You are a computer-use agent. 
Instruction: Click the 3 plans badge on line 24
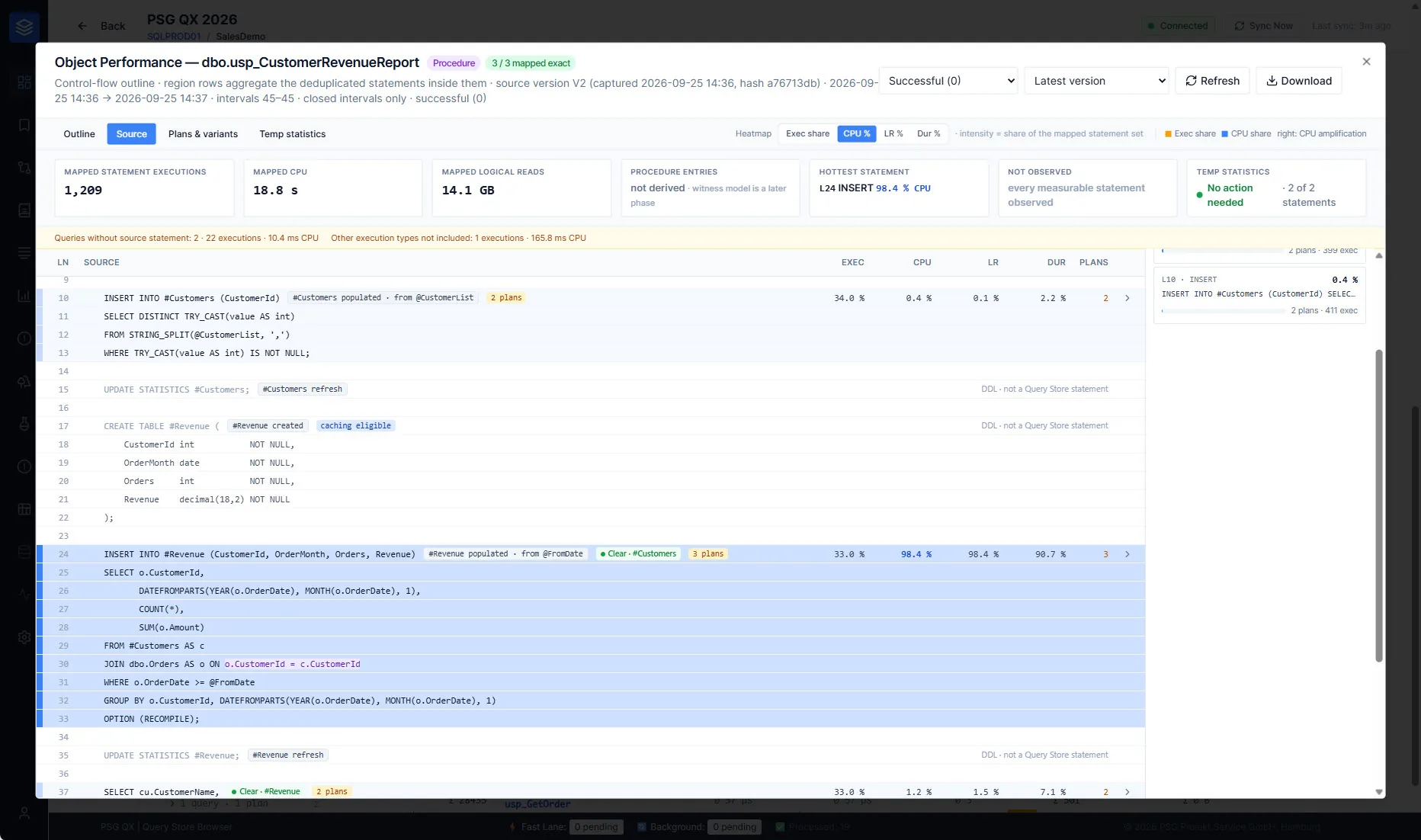coord(708,554)
